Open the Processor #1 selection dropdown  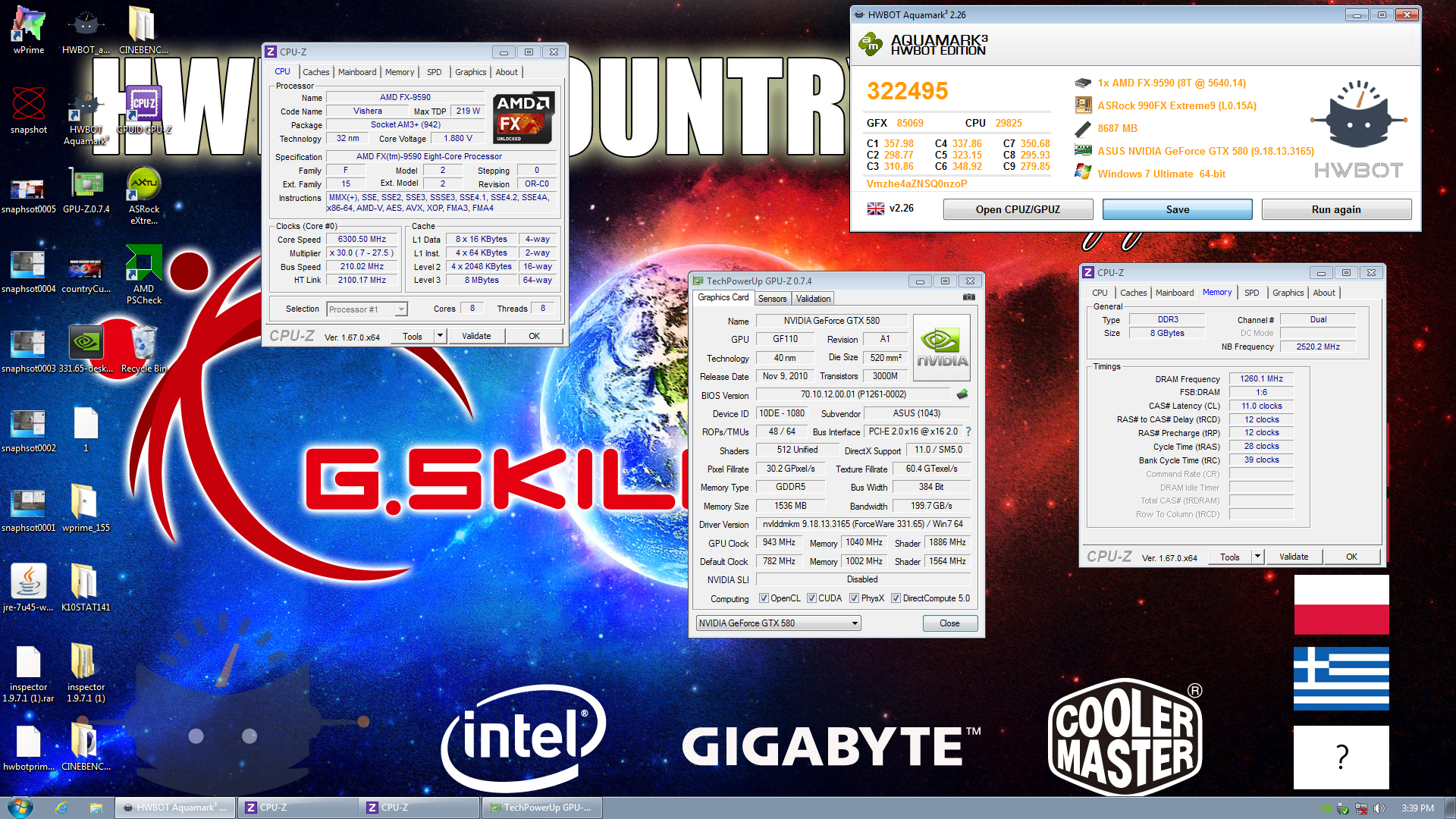point(367,309)
